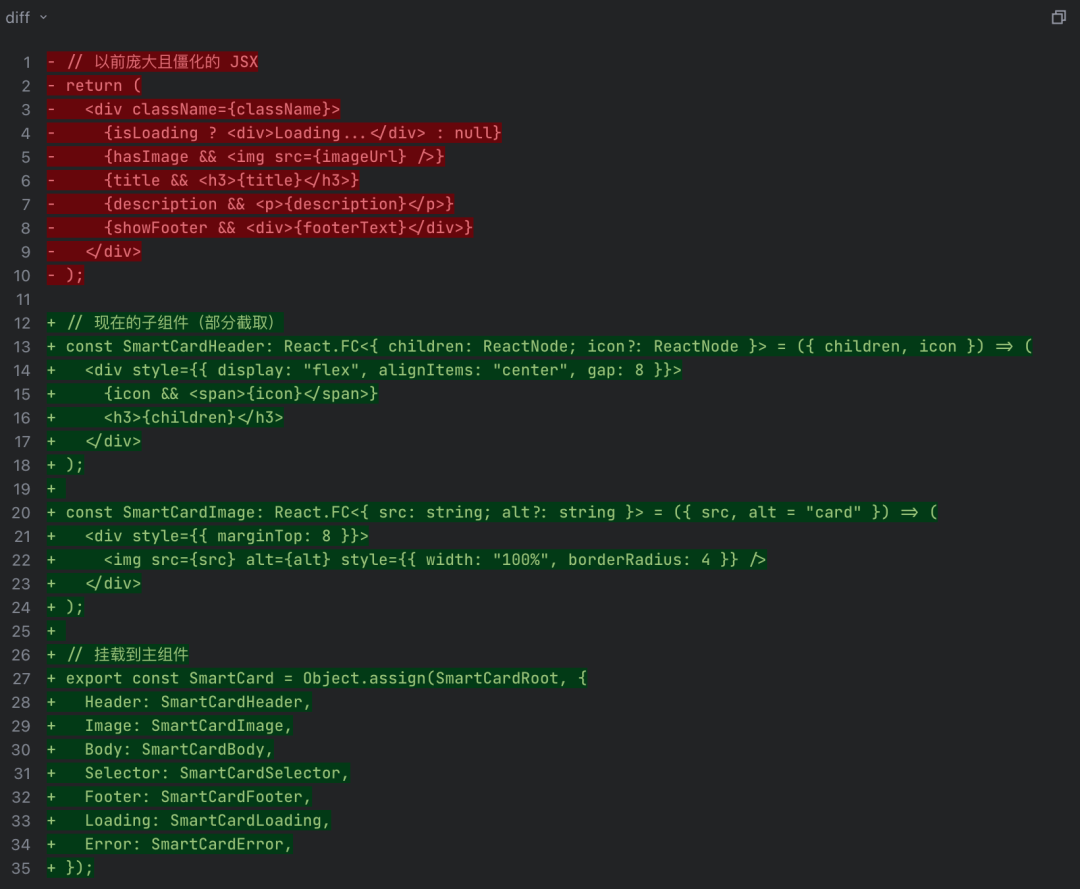Click the display flex style line

[x=382, y=370]
